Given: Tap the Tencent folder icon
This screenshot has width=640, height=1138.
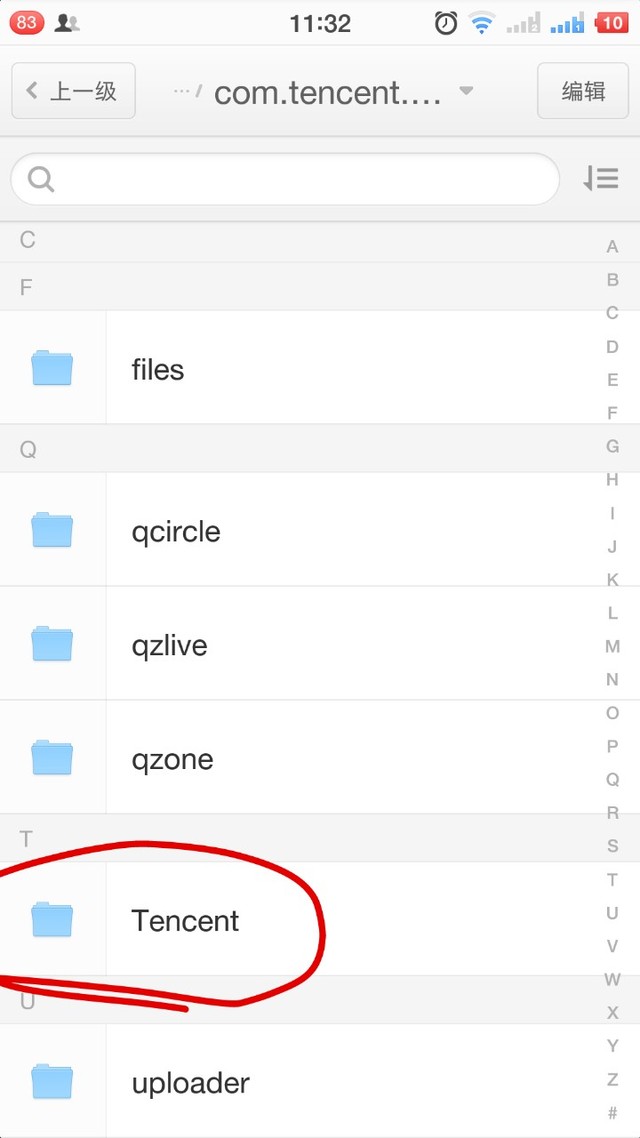Looking at the screenshot, I should tap(52, 919).
